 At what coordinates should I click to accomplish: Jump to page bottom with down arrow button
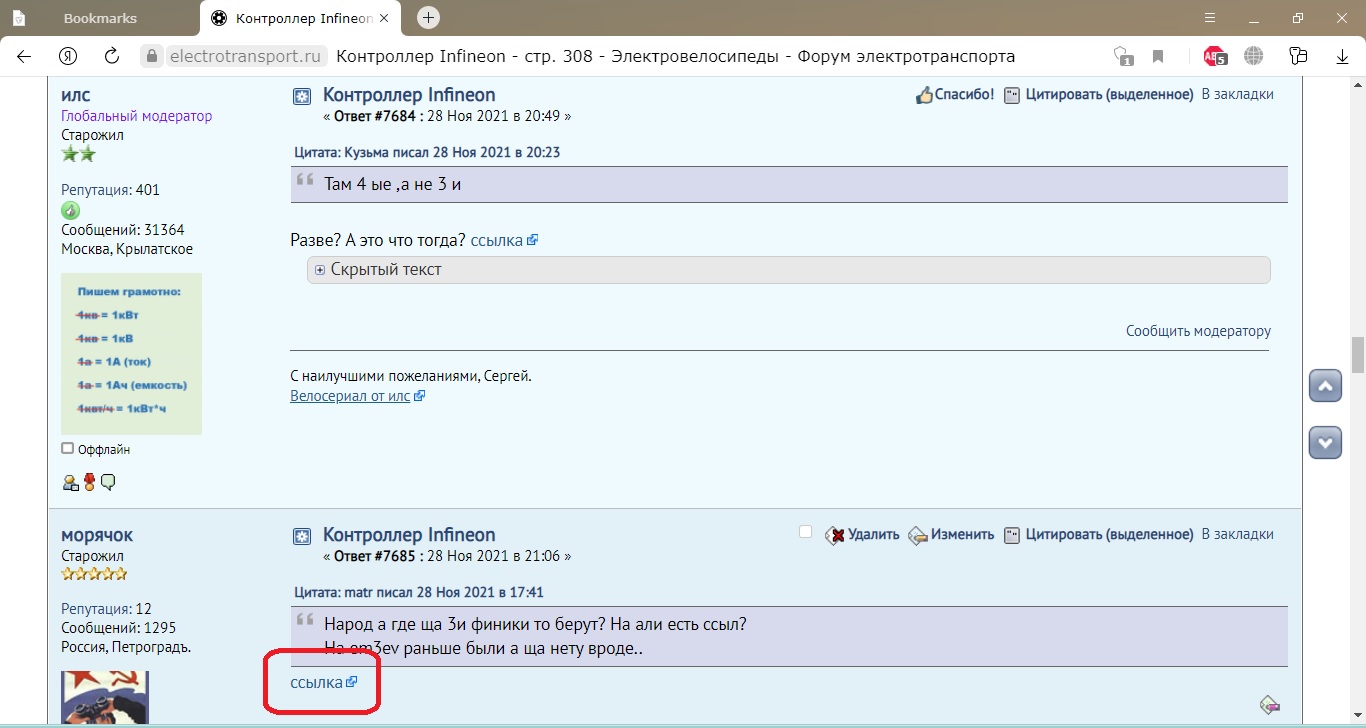click(1325, 442)
